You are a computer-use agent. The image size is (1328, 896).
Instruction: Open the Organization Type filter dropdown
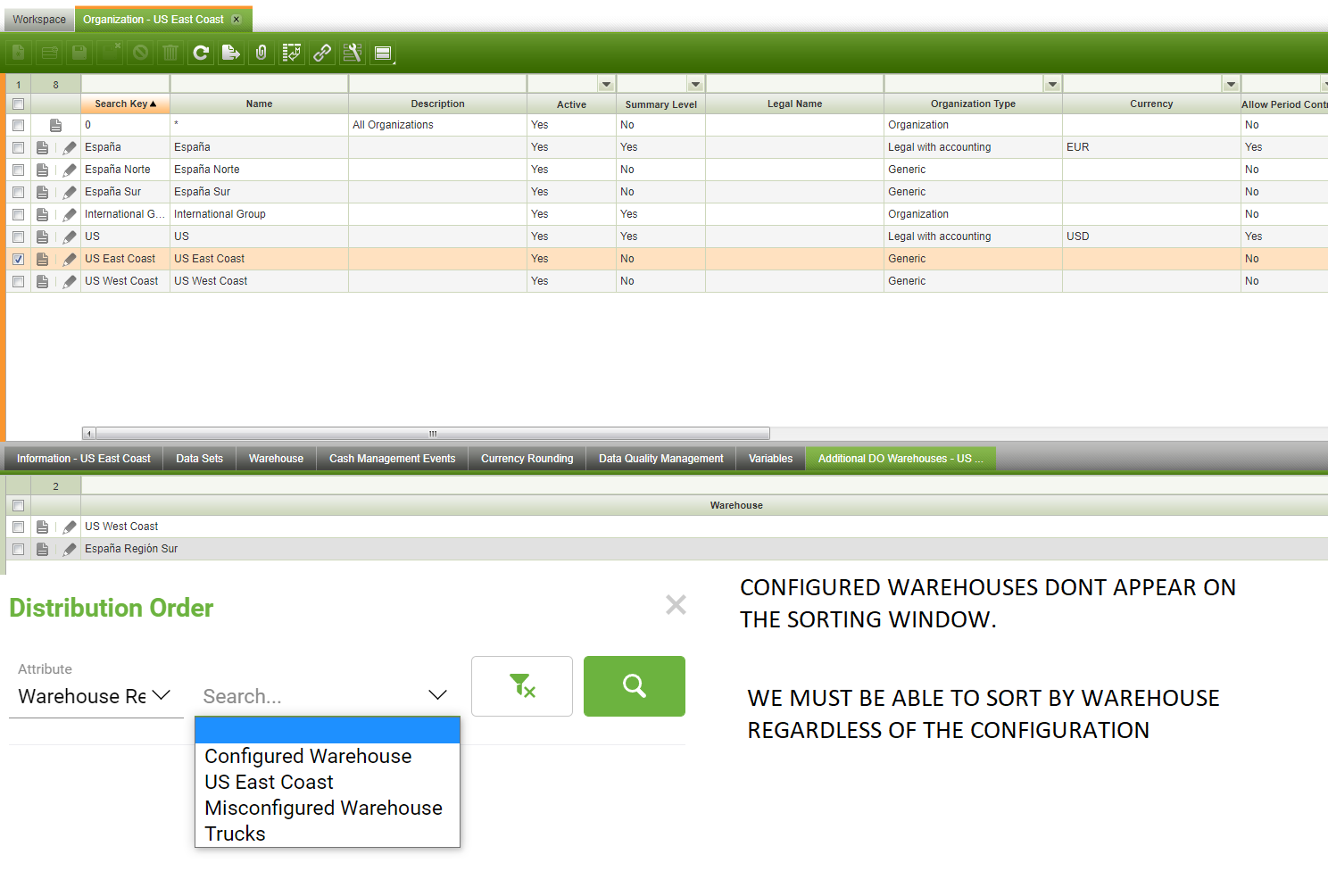[x=1053, y=84]
